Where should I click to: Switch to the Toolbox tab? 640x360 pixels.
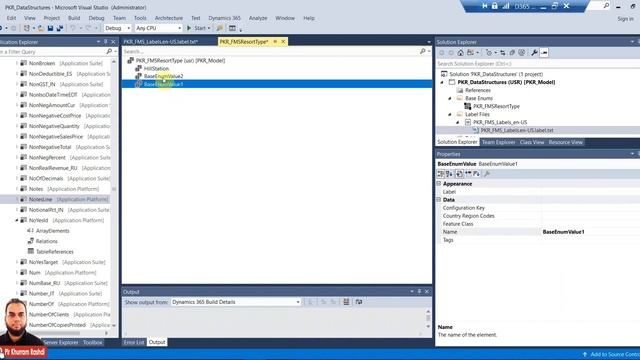coord(93,342)
